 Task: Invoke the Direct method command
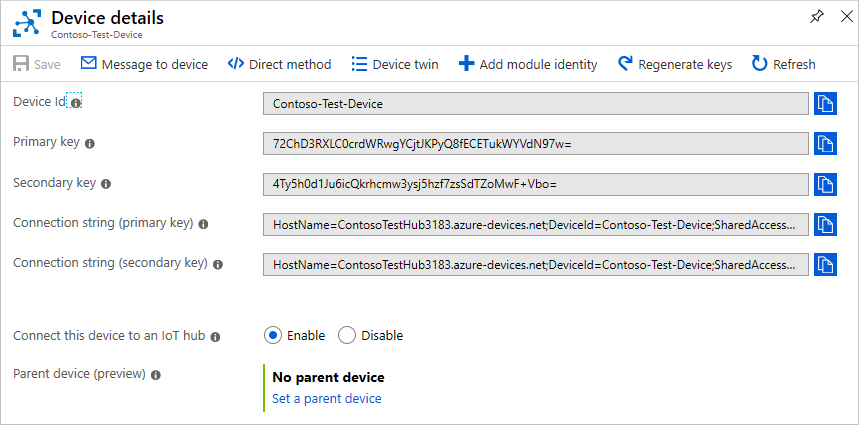point(279,64)
